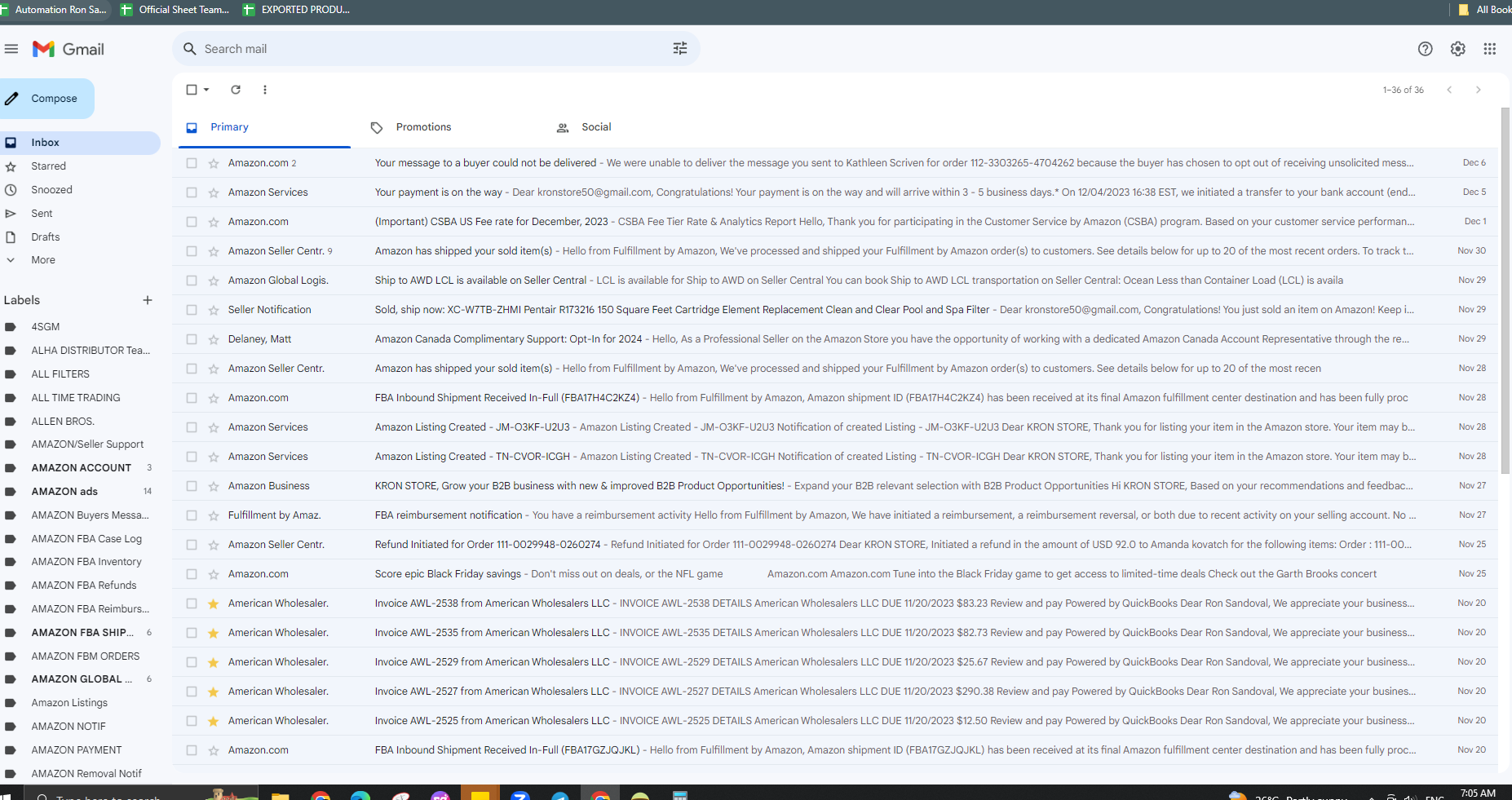Screen dimensions: 1512x800
Task: Refresh the inbox
Action: pyautogui.click(x=236, y=90)
